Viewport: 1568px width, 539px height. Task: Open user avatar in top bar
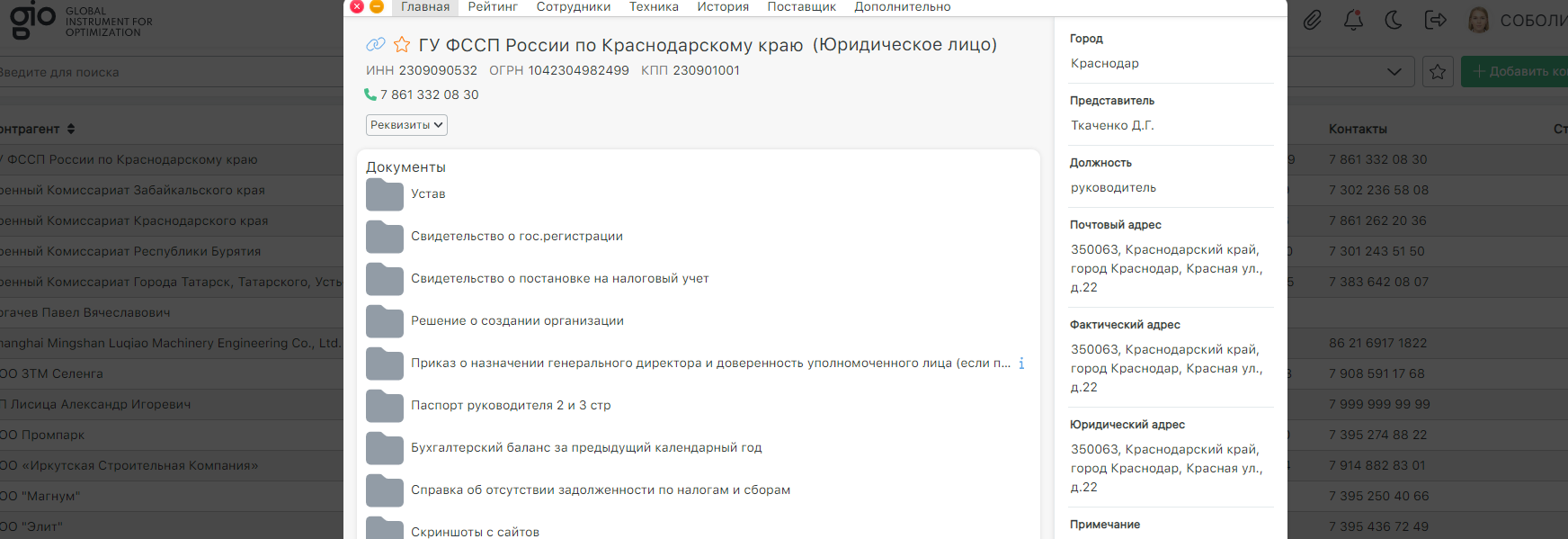(1479, 20)
